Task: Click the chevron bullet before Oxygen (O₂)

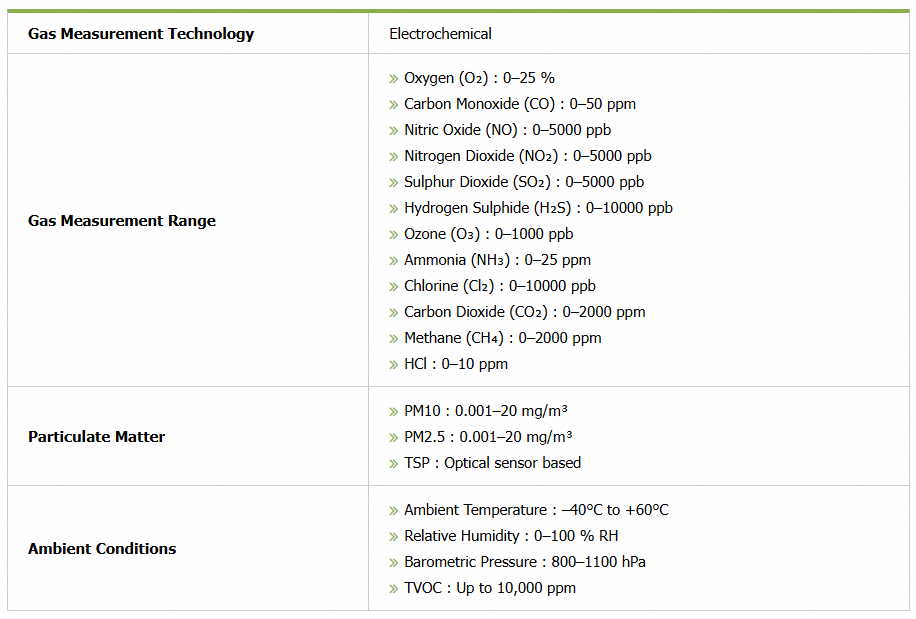Action: click(x=394, y=78)
